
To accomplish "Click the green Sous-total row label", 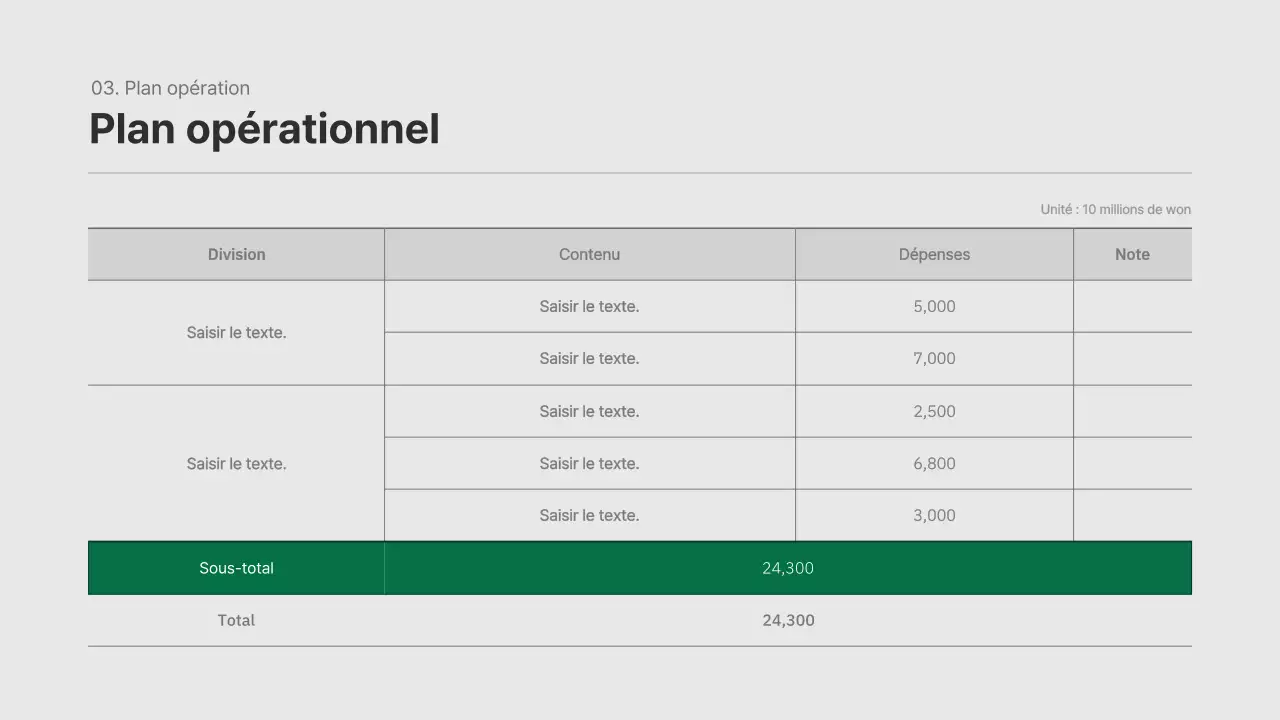I will (236, 568).
